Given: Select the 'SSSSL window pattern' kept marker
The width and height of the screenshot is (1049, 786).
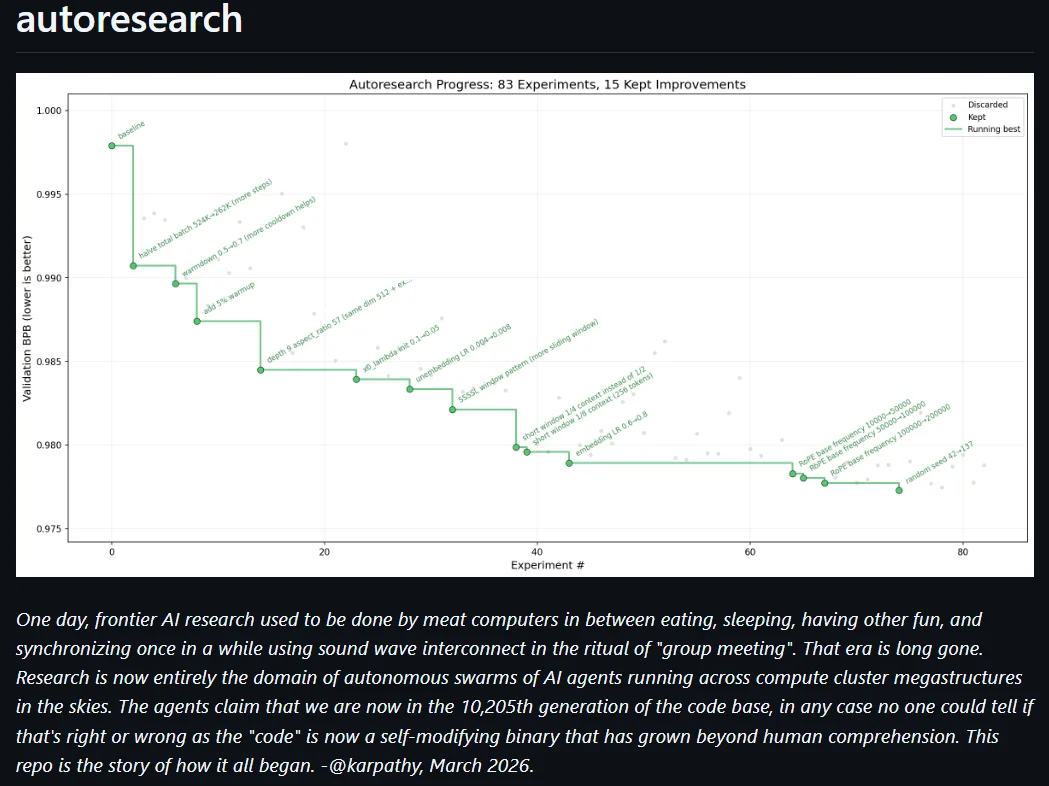Looking at the screenshot, I should click(453, 409).
